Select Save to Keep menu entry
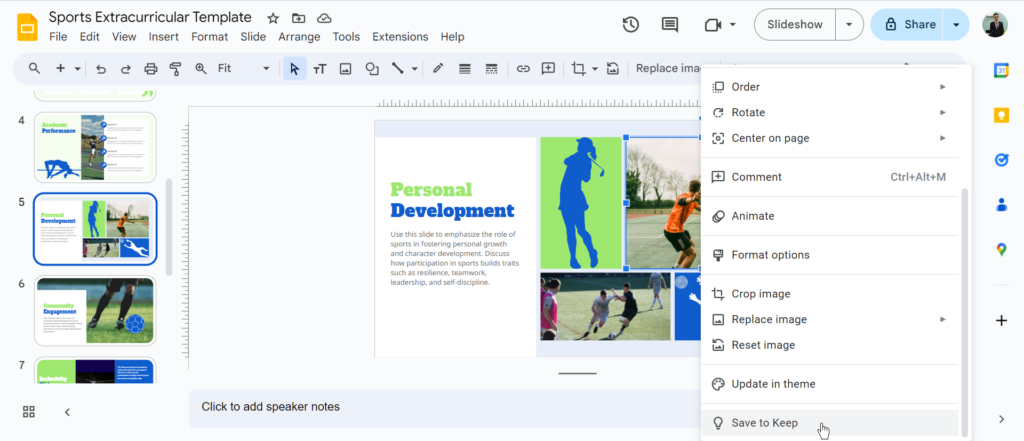1024x441 pixels. point(764,423)
